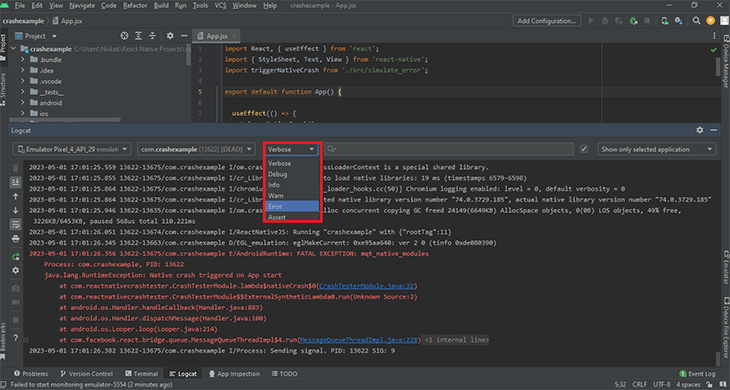Click the print icon in Logcat sidebar
The width and height of the screenshot is (730, 390).
pyautogui.click(x=16, y=239)
